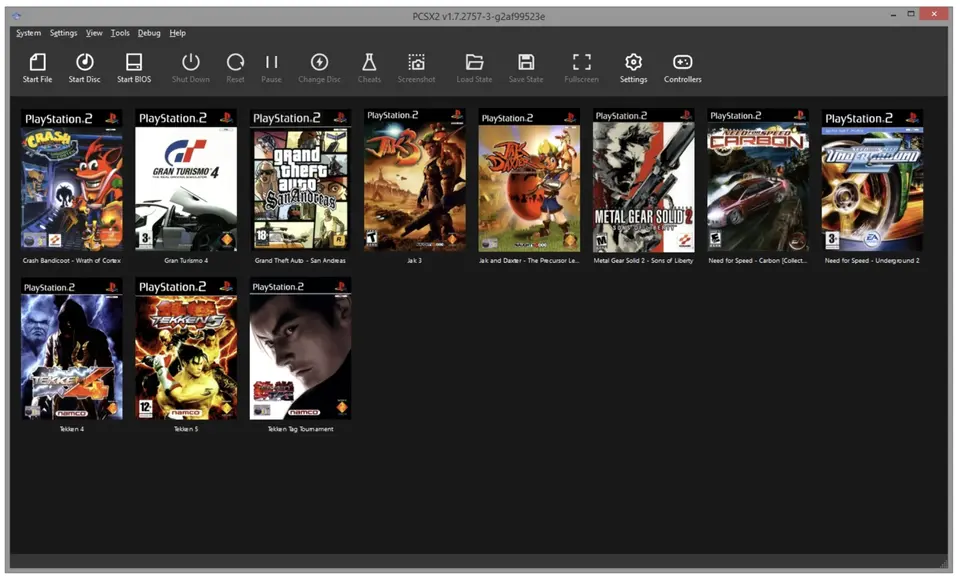
Task: Close the PCSX2 window
Action: (x=934, y=14)
